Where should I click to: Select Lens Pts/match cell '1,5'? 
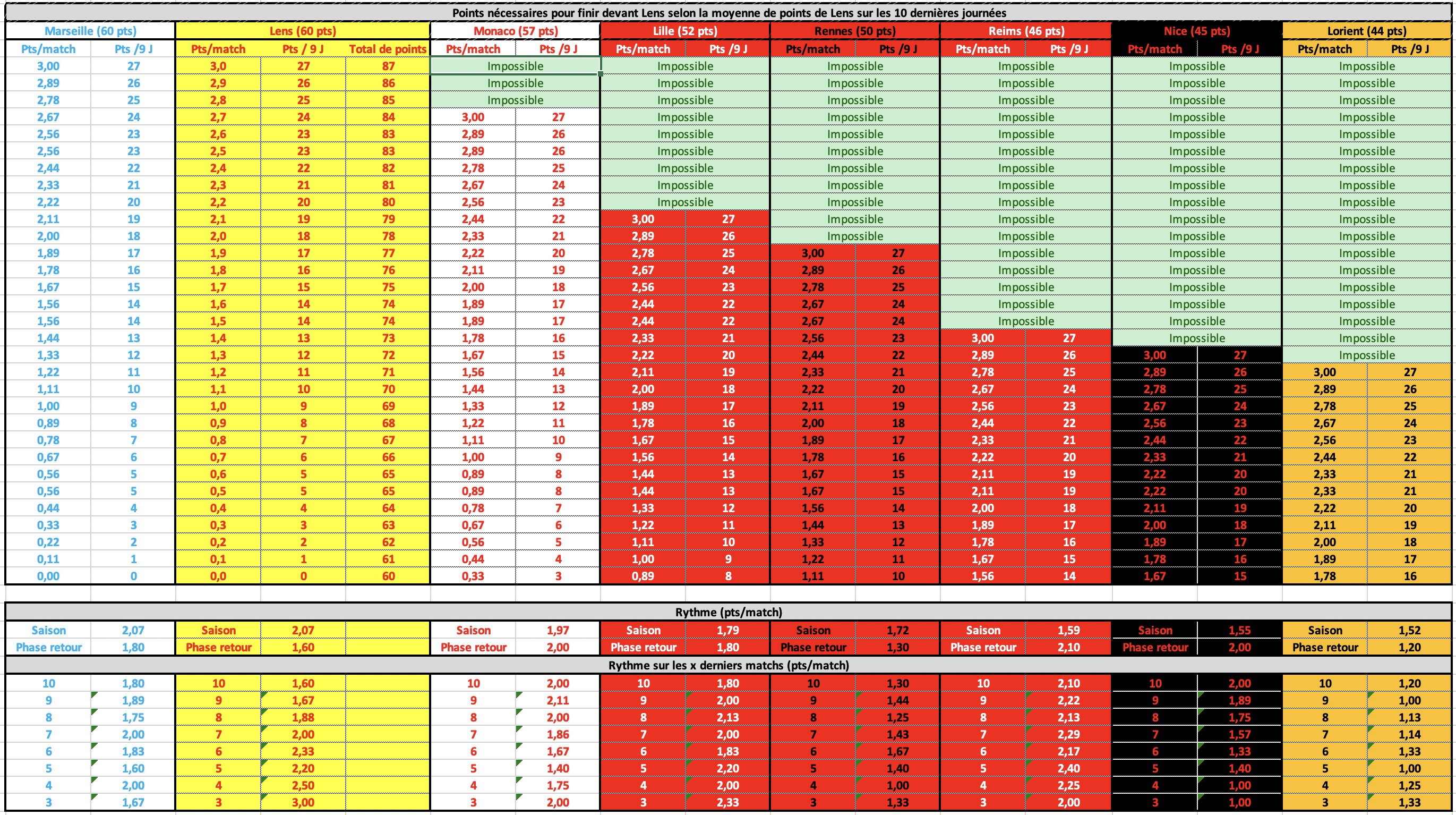pyautogui.click(x=218, y=321)
